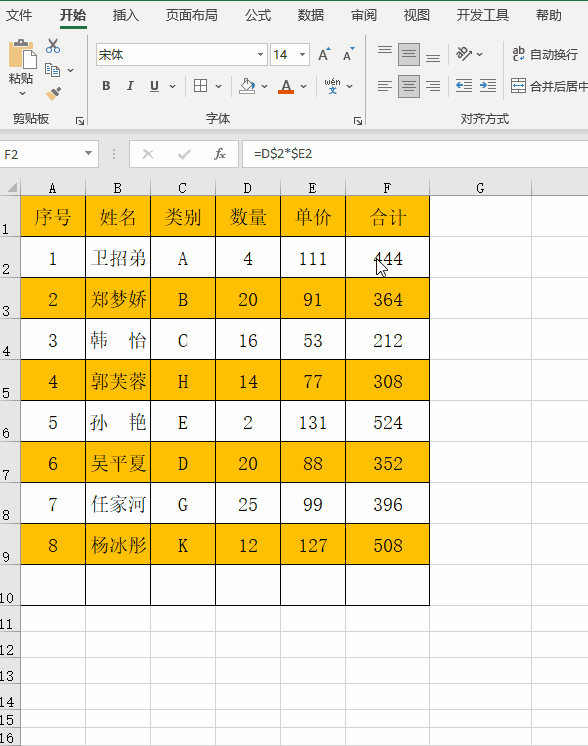Toggle 自动换行 wrap text
This screenshot has width=588, height=746.
coord(545,54)
